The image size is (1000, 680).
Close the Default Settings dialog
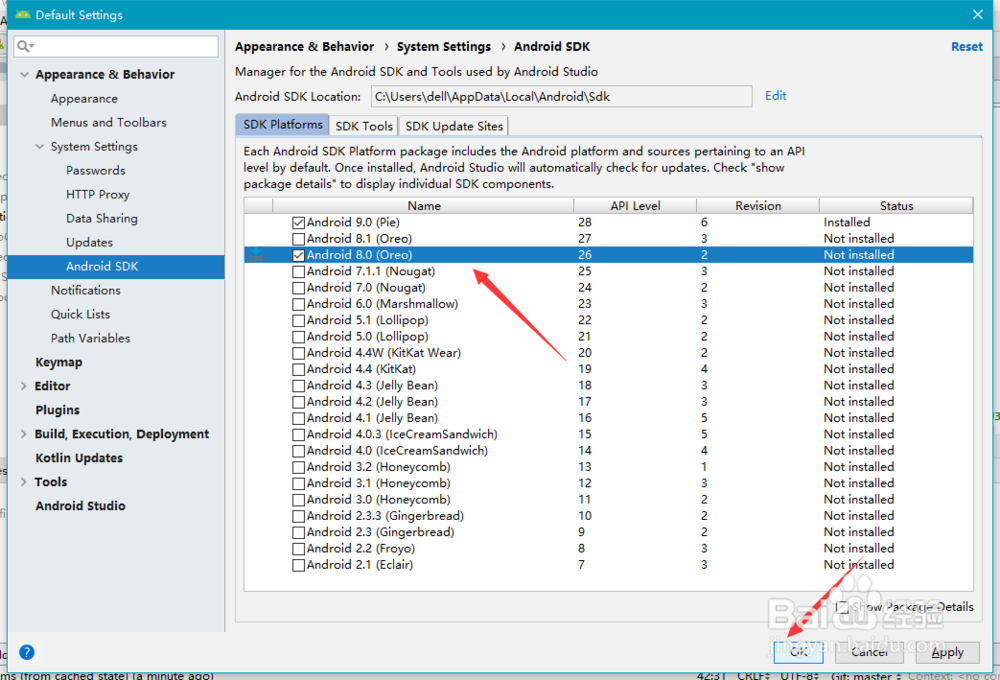[x=977, y=14]
